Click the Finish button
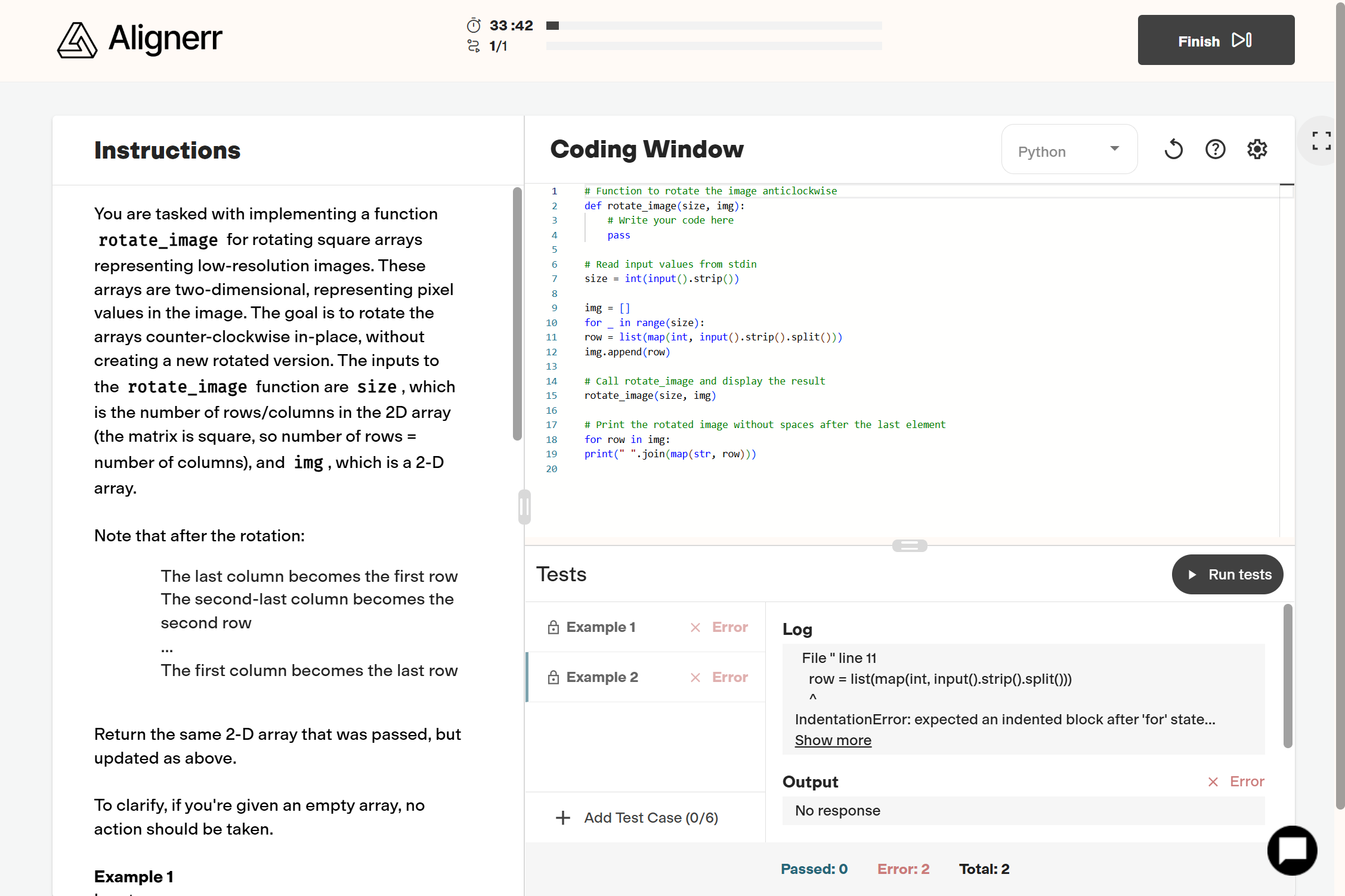The height and width of the screenshot is (896, 1345). pyautogui.click(x=1216, y=40)
